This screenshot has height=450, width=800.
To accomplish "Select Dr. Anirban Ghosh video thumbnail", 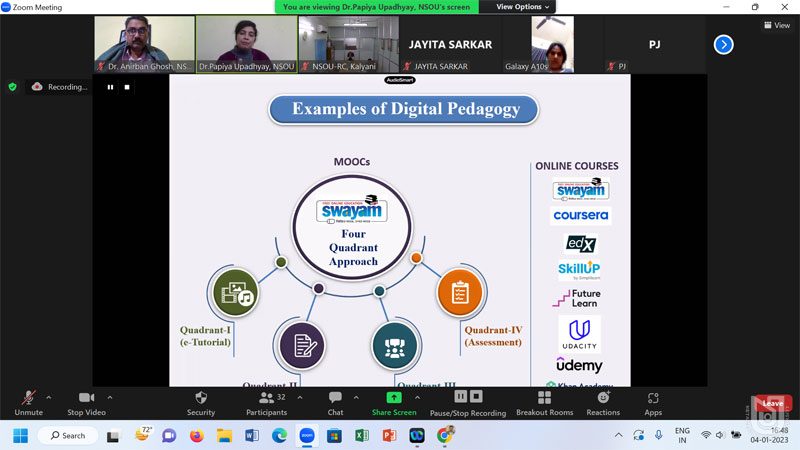I will (x=144, y=44).
